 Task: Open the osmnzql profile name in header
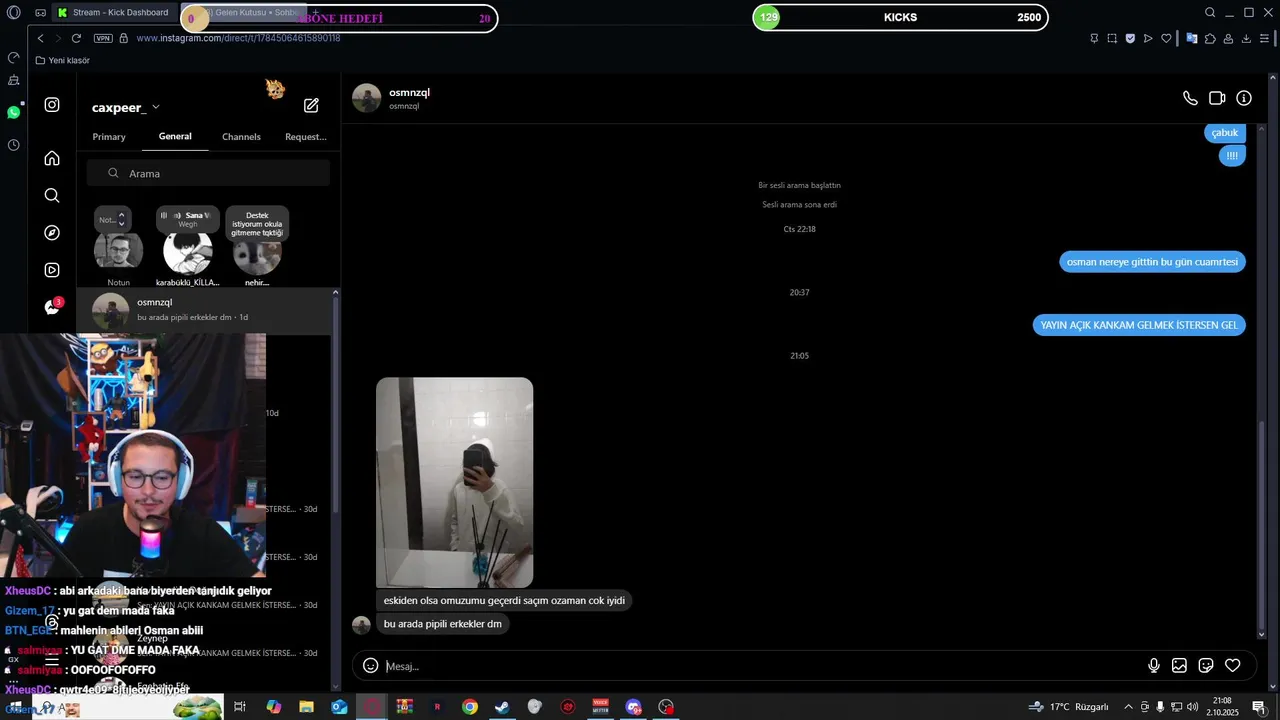point(409,92)
